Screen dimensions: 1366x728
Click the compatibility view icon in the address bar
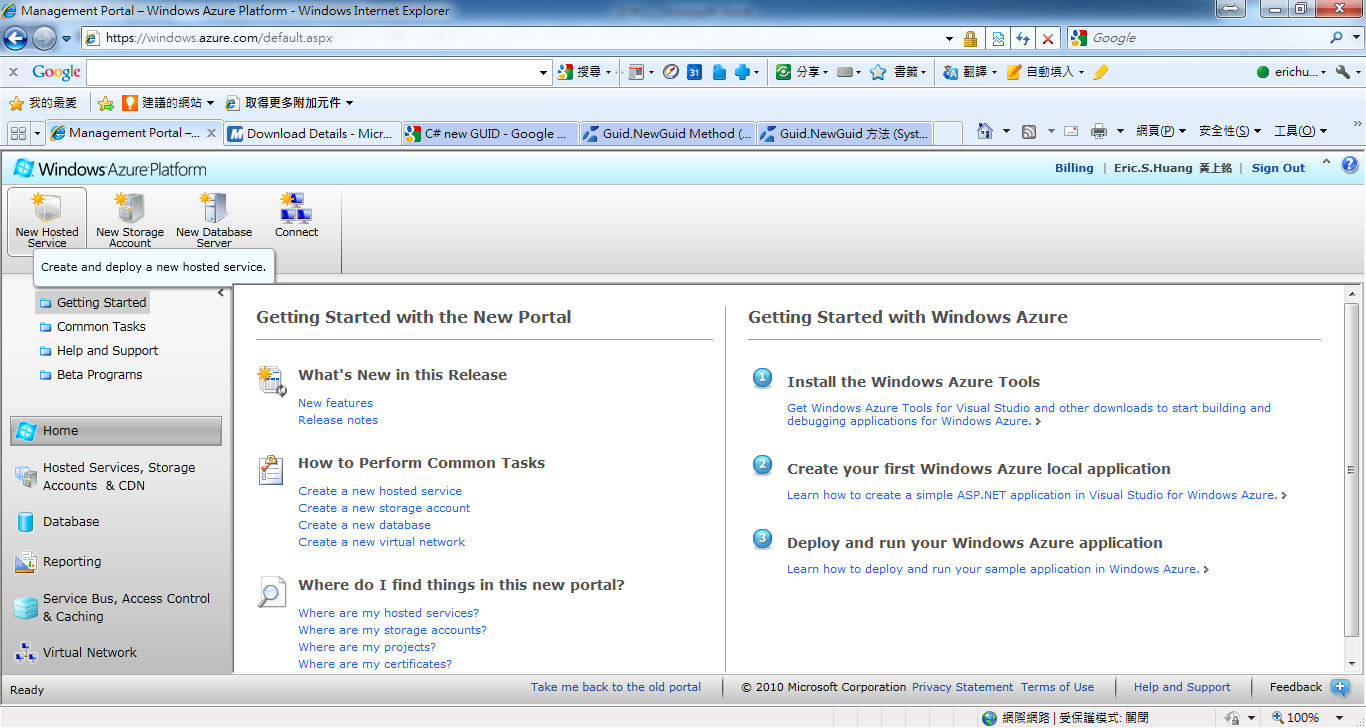point(998,39)
